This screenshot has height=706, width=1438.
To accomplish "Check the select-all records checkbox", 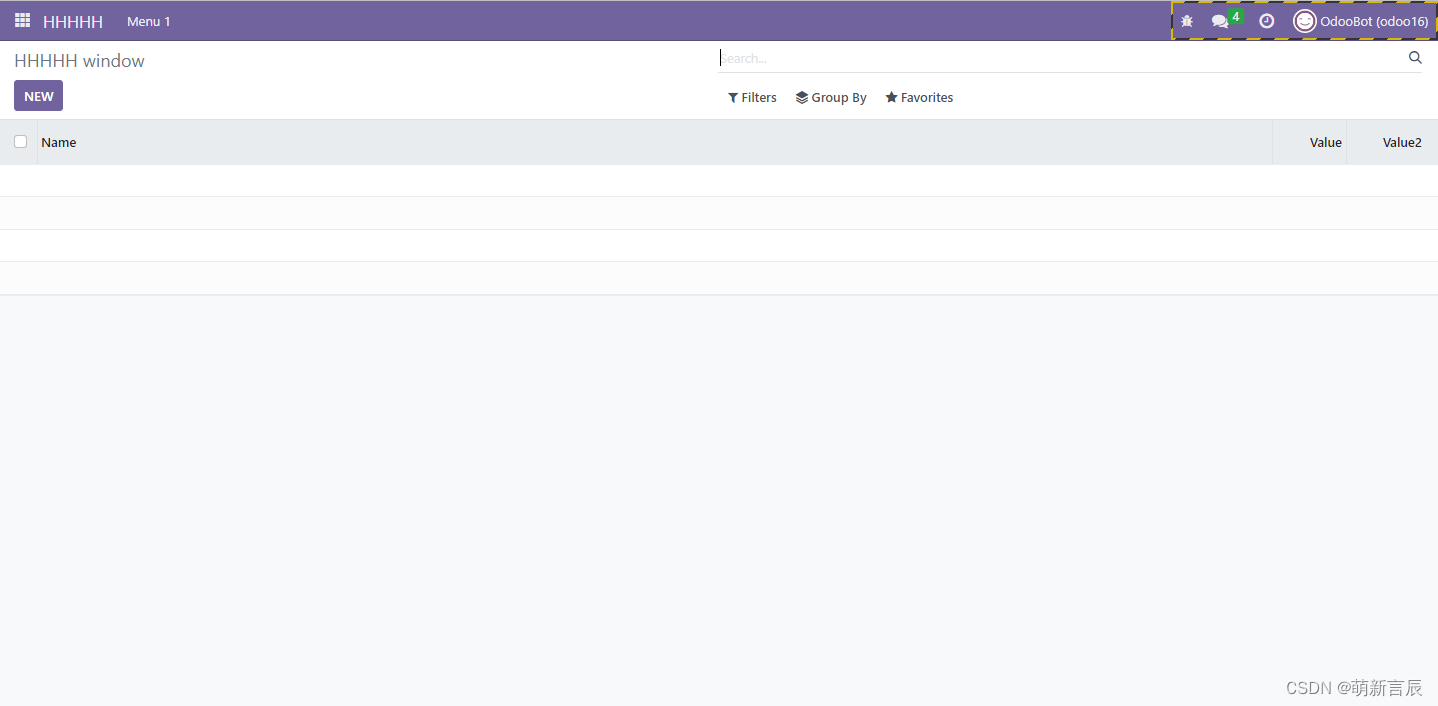I will pos(20,142).
